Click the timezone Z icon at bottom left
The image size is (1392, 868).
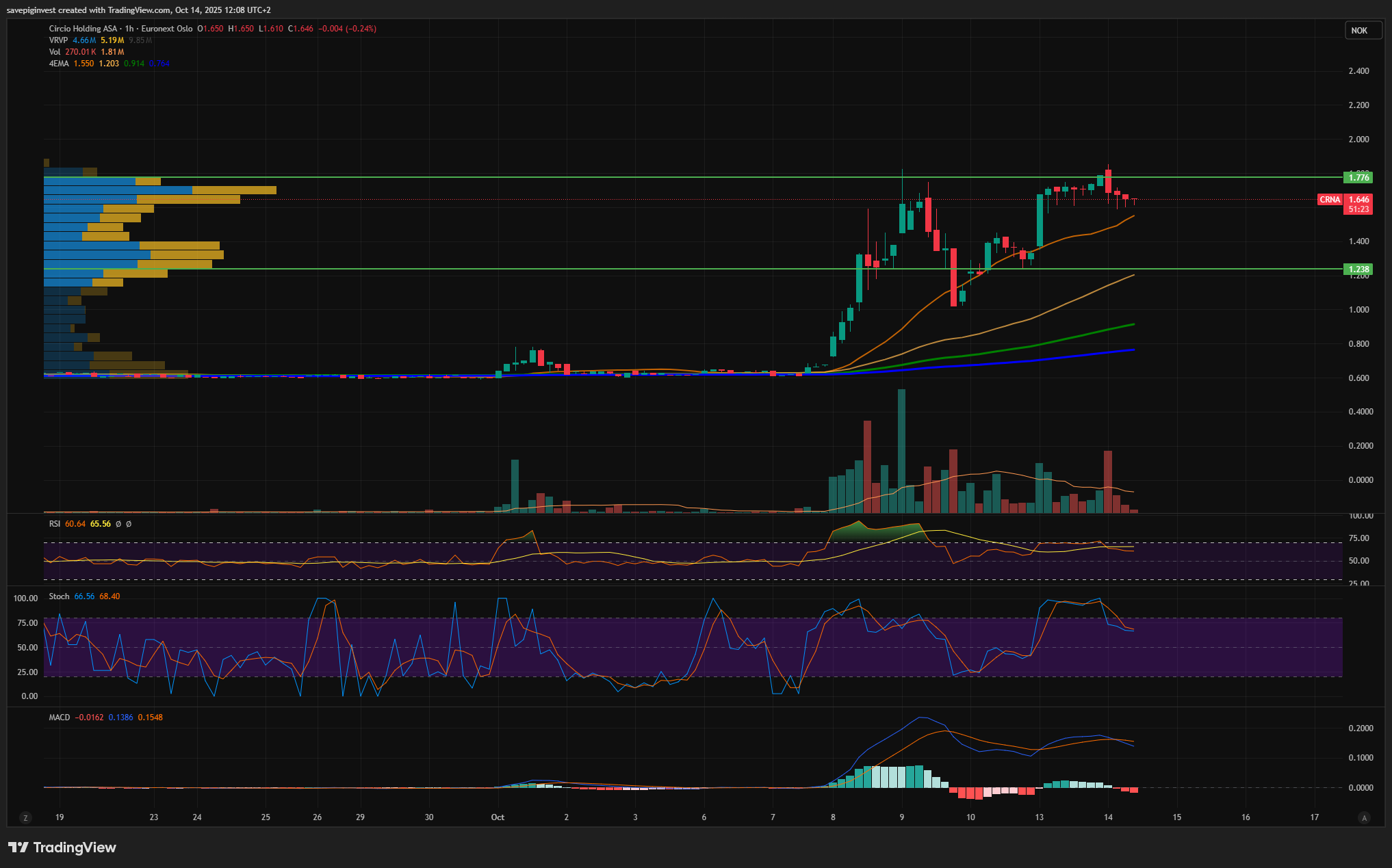tap(25, 817)
